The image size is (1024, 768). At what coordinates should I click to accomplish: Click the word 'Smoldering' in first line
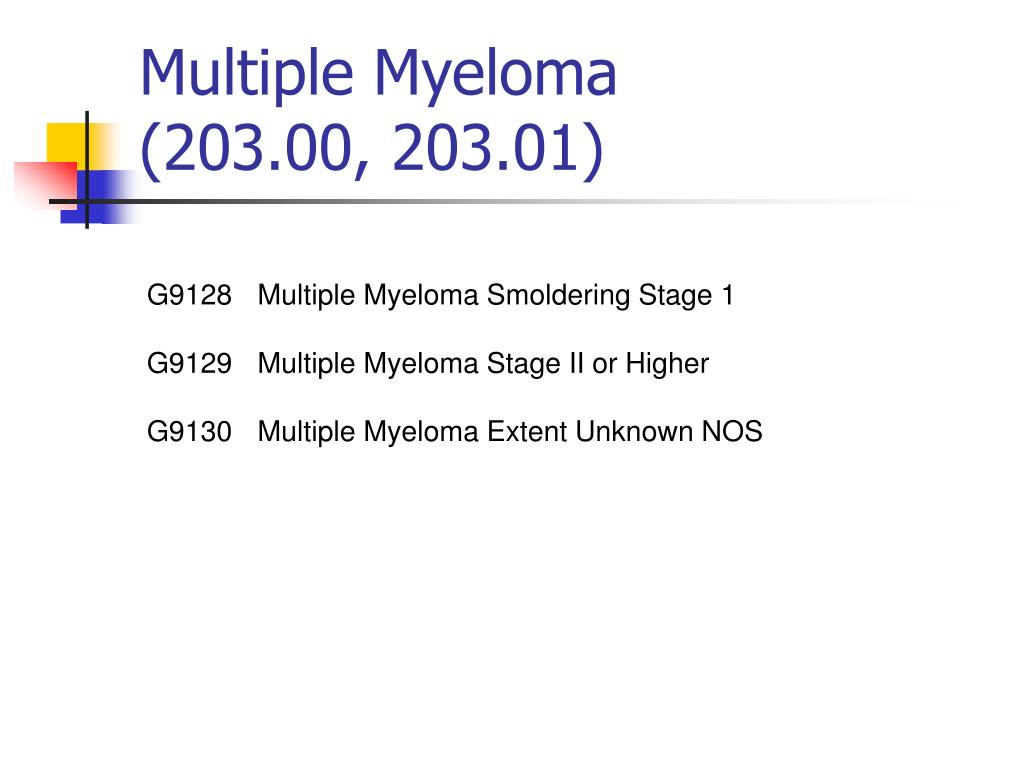click(x=558, y=295)
